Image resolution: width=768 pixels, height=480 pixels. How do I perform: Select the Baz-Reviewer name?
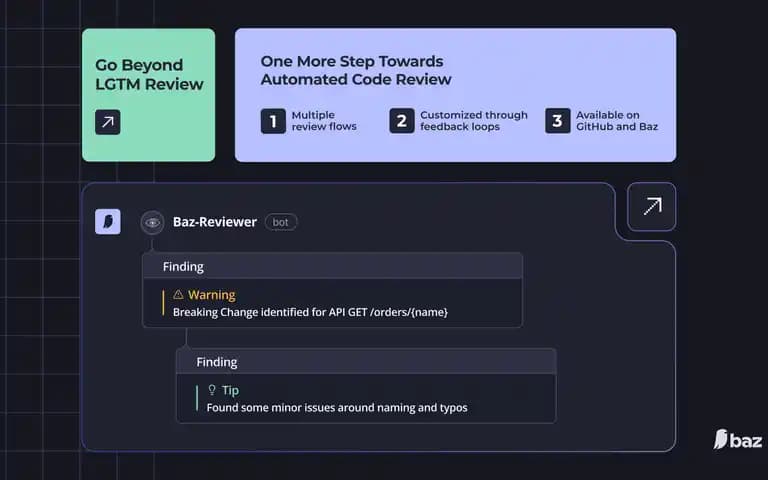215,222
